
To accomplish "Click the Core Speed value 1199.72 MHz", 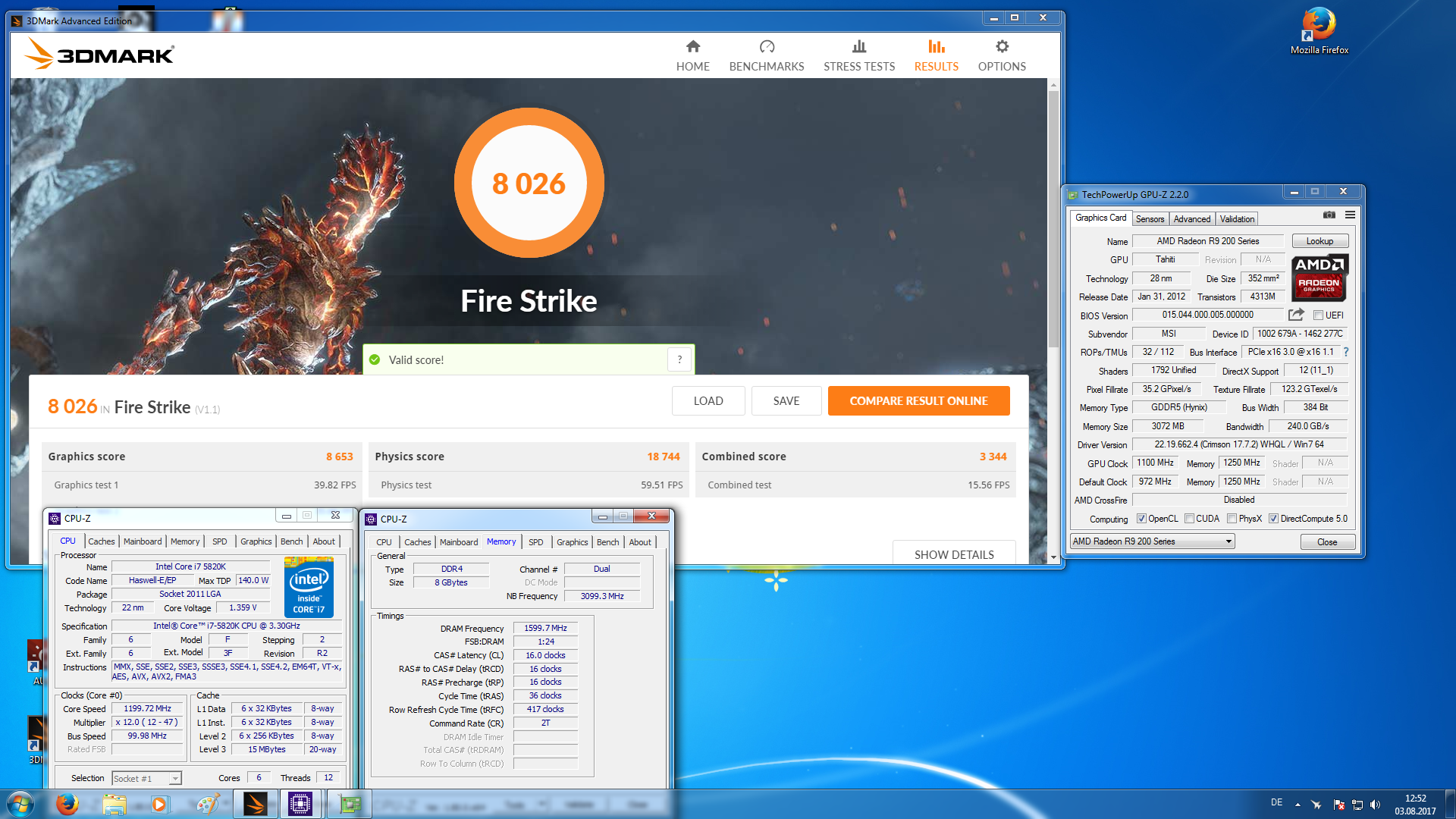I will point(147,709).
